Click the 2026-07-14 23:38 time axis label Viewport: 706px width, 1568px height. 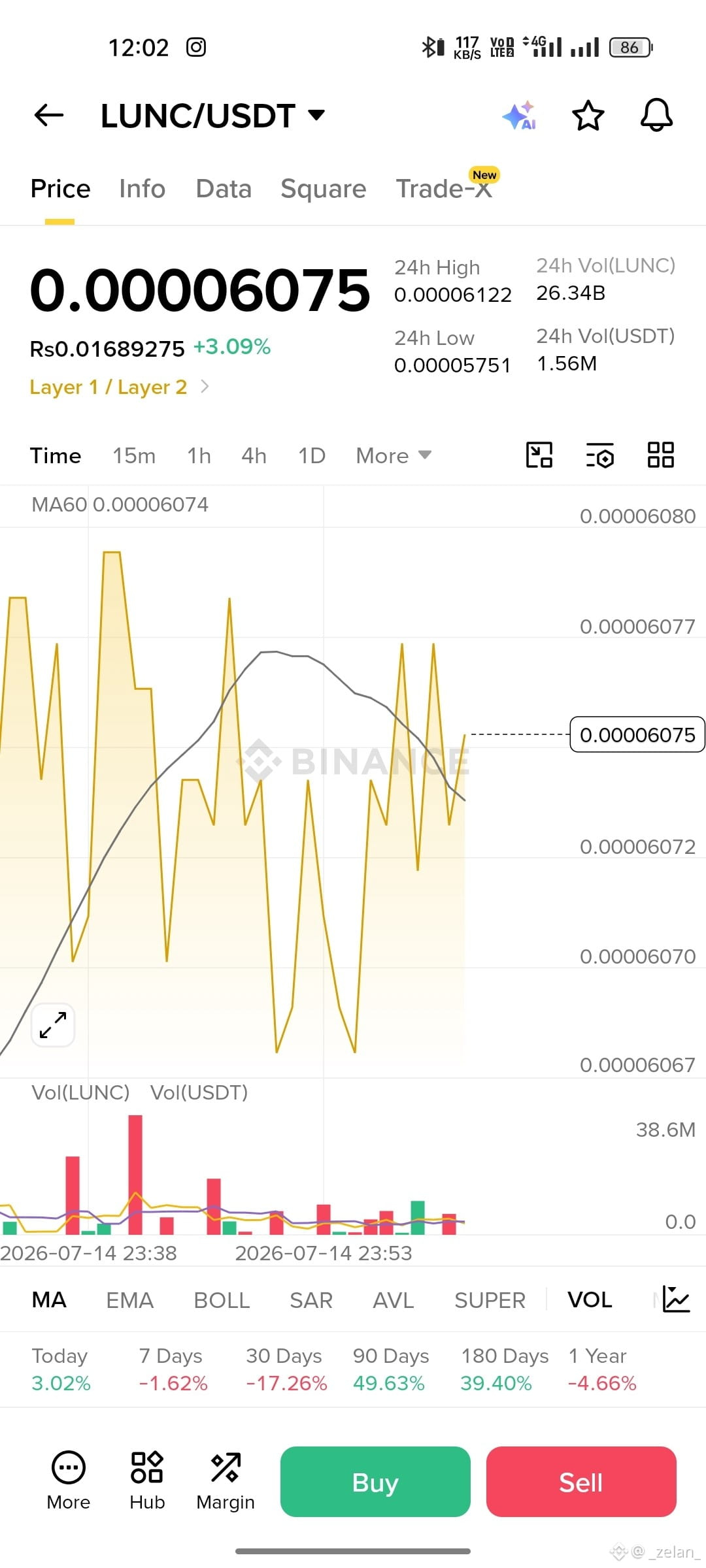click(x=88, y=1253)
